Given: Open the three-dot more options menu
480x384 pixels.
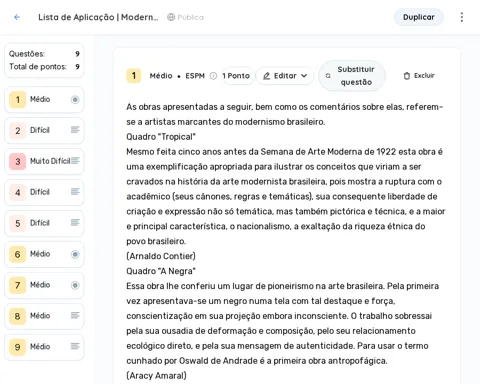Looking at the screenshot, I should point(462,17).
